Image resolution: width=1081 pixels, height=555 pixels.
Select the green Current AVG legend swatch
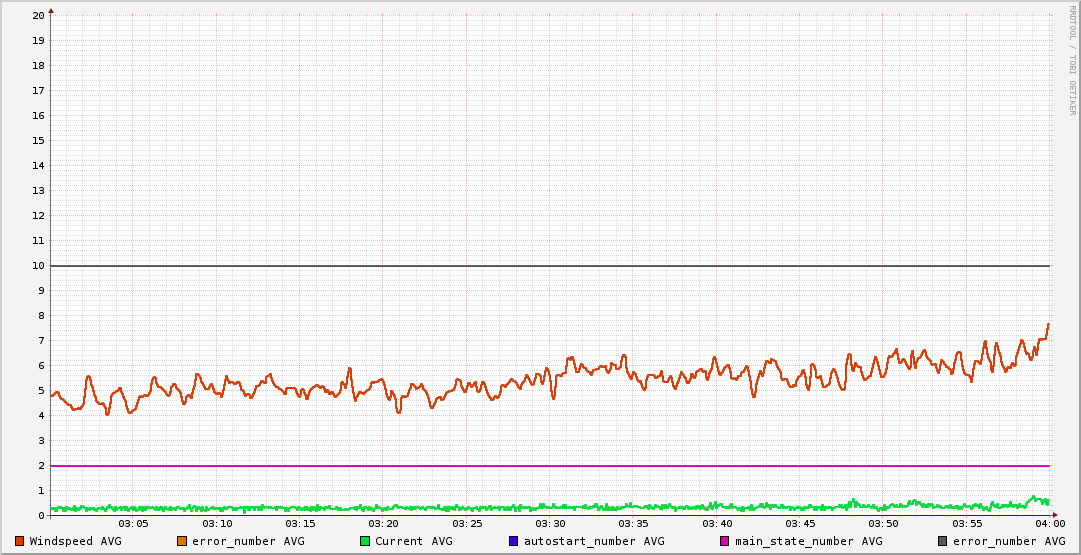(x=365, y=541)
